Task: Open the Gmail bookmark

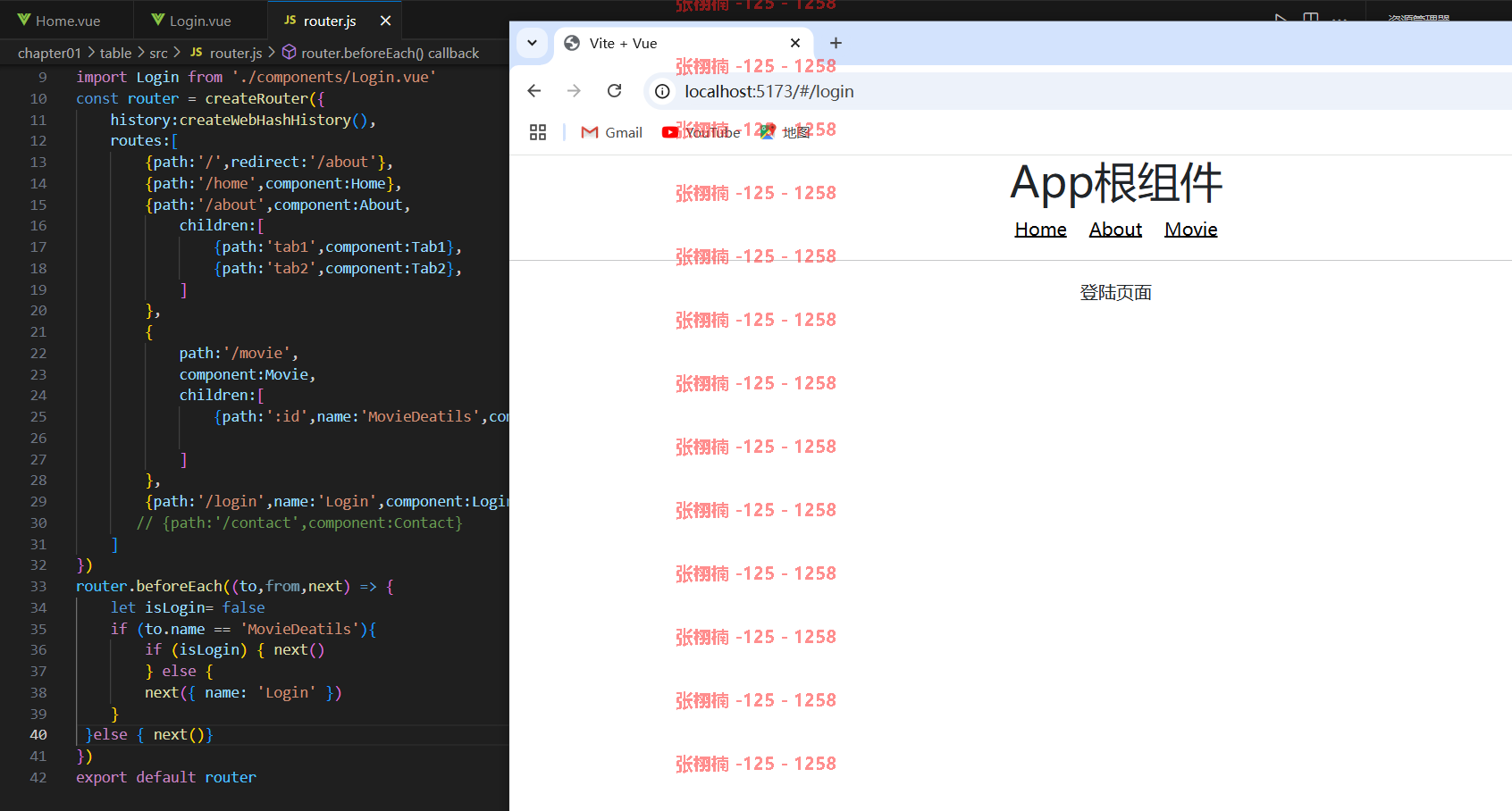Action: coord(612,132)
